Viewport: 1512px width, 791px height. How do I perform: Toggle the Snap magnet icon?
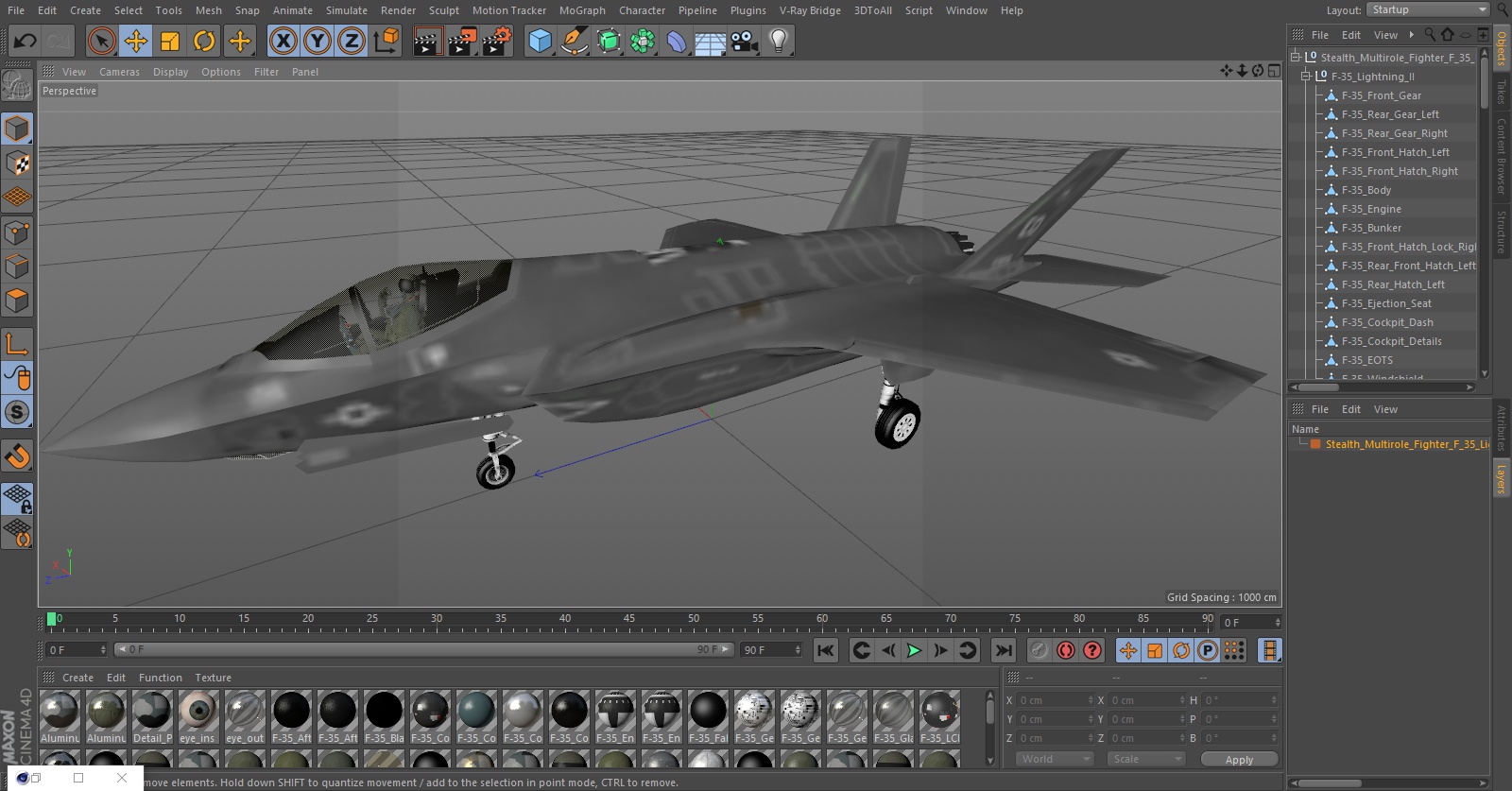[x=18, y=456]
